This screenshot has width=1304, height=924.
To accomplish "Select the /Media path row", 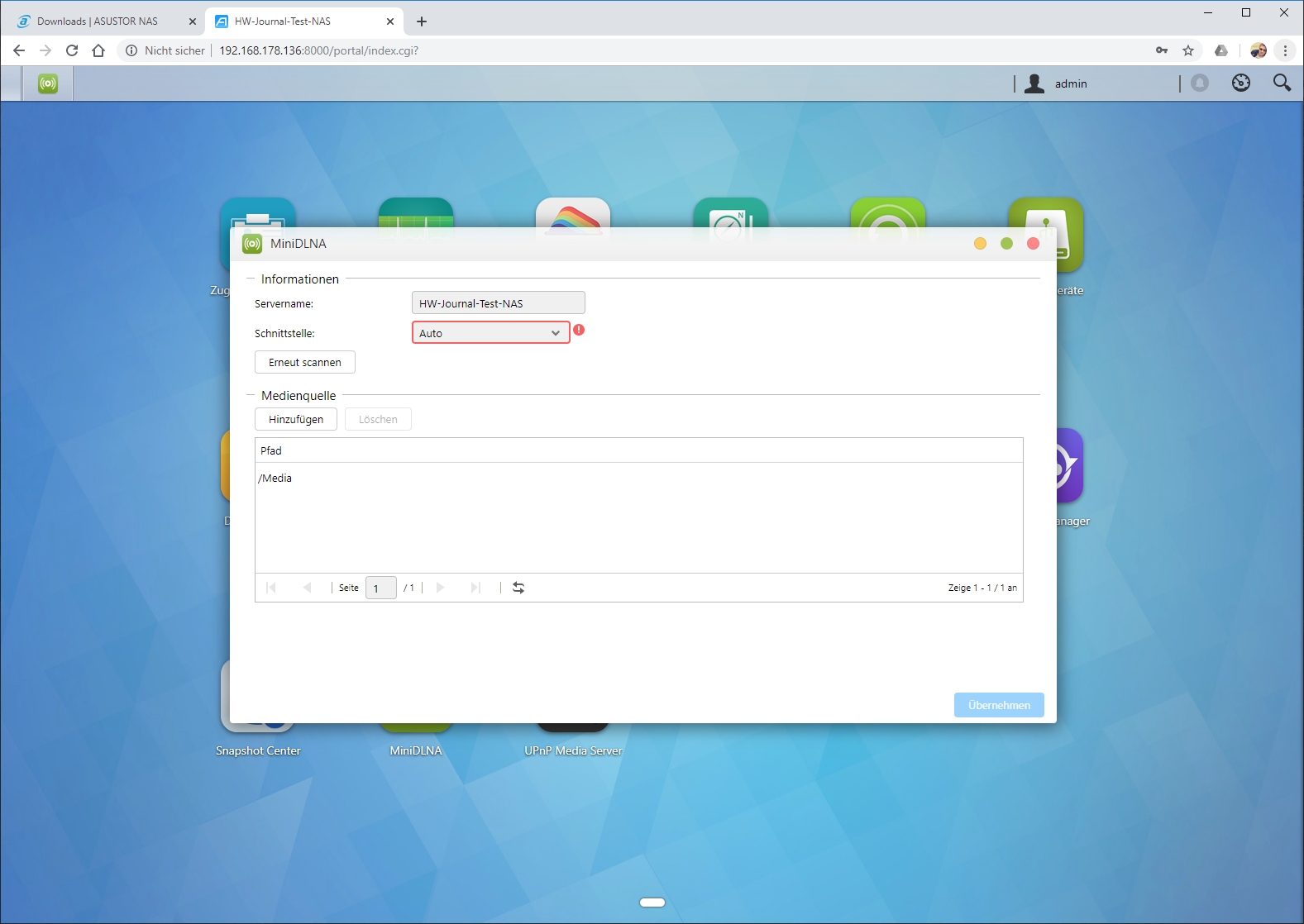I will (x=639, y=478).
